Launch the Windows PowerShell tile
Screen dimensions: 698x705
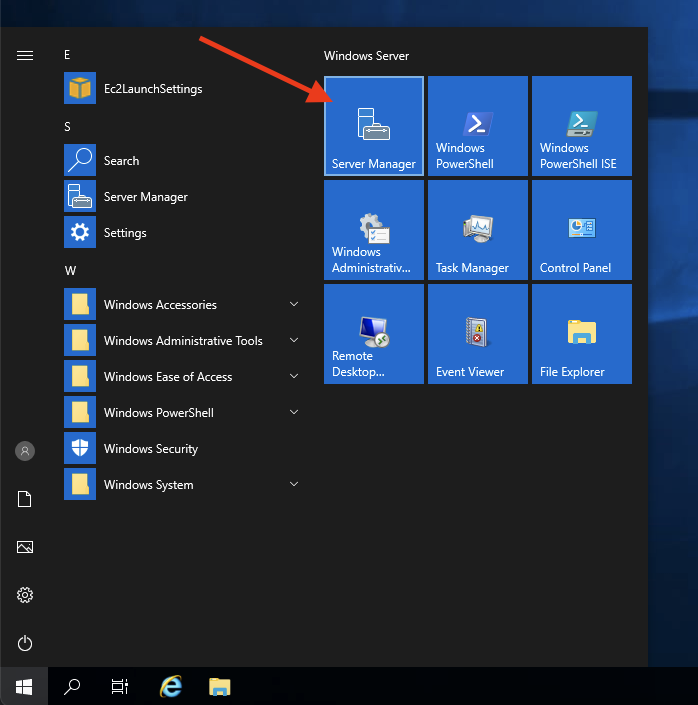[478, 126]
